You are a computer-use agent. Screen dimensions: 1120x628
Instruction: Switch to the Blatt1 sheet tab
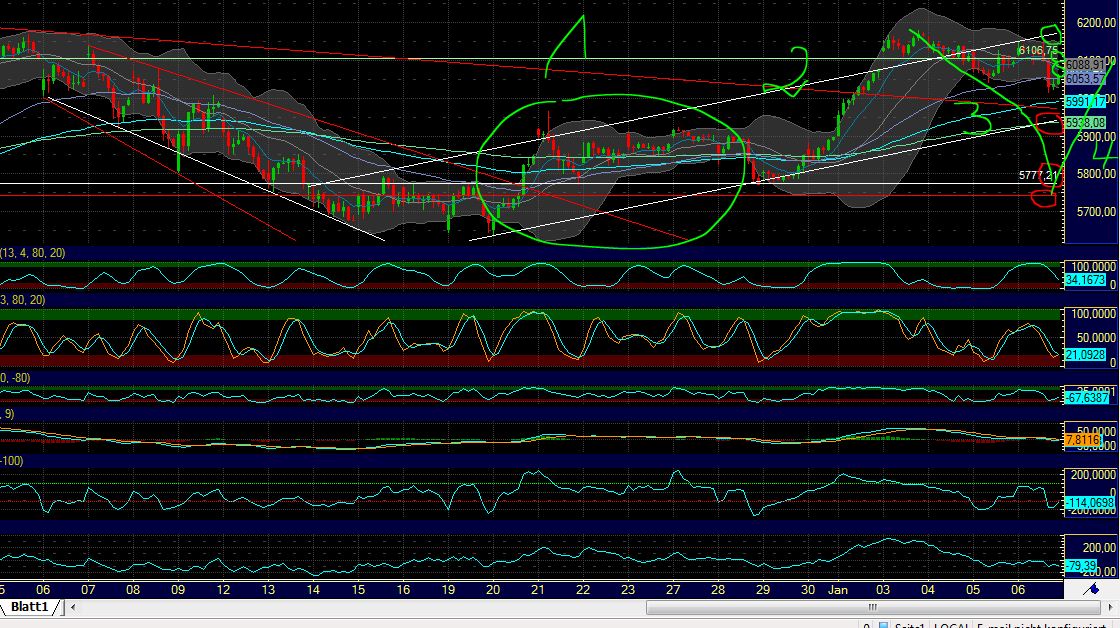[30, 607]
